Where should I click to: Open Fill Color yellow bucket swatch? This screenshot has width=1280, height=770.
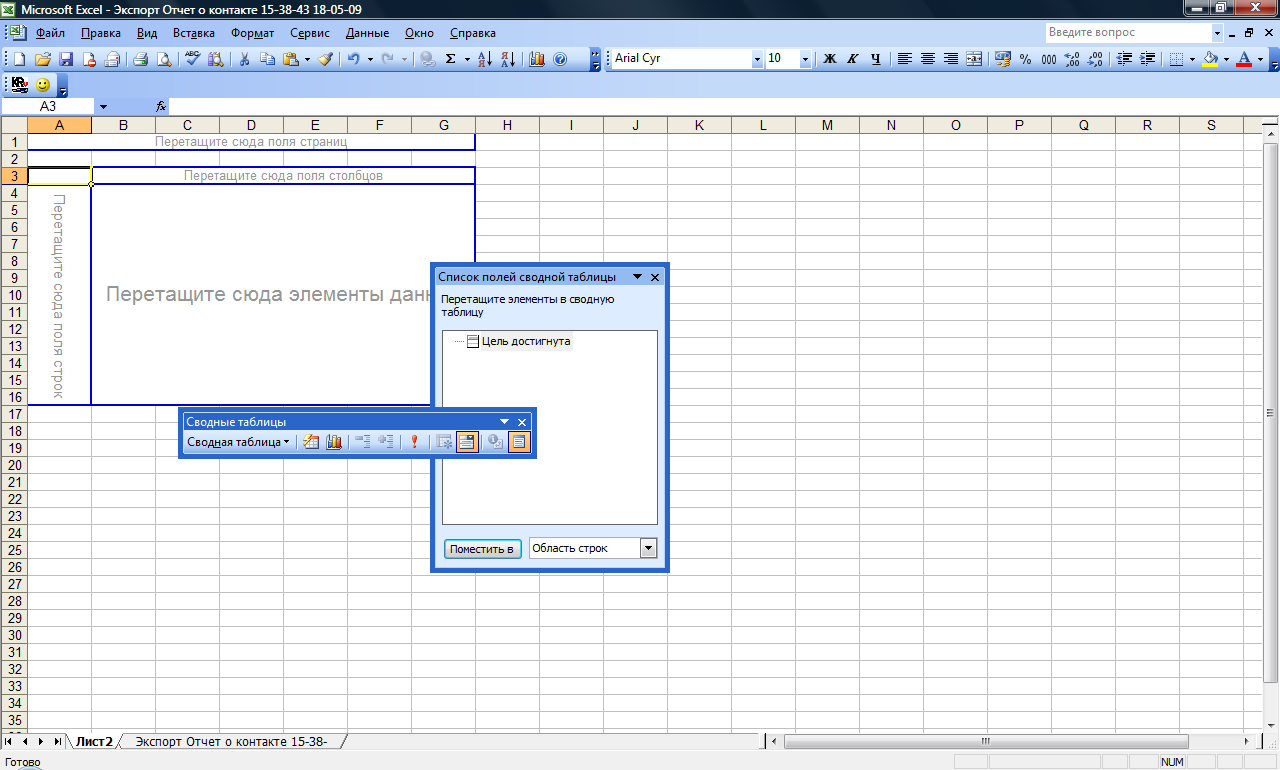1210,59
